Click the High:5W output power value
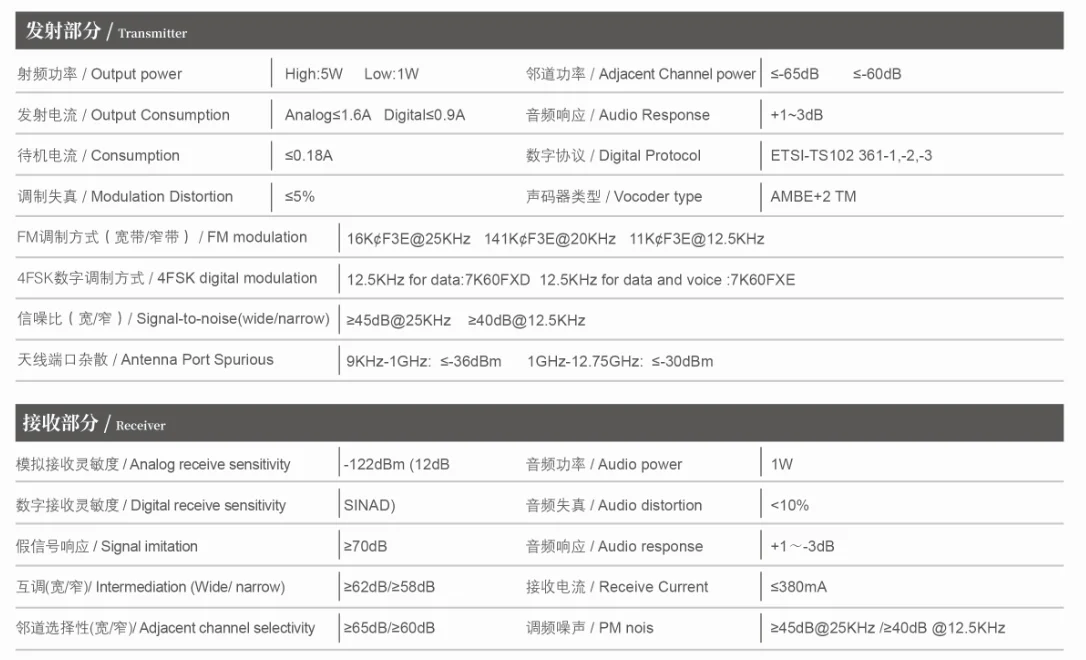 (313, 74)
